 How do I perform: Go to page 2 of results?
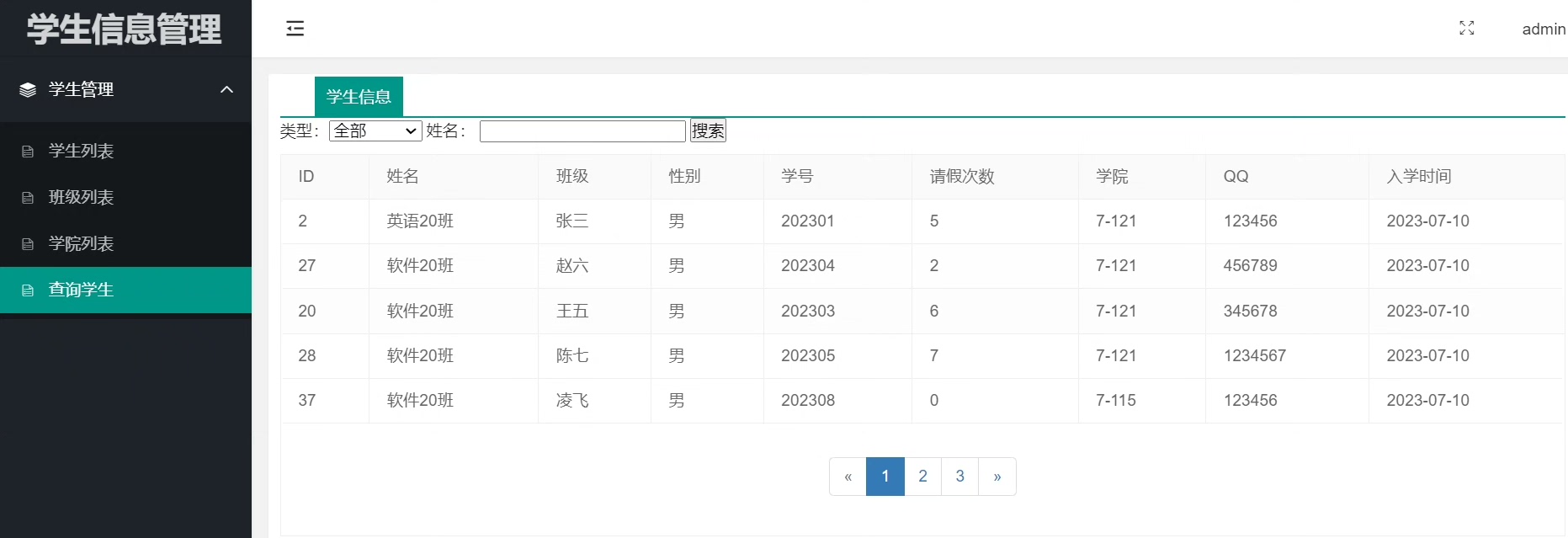coord(922,477)
